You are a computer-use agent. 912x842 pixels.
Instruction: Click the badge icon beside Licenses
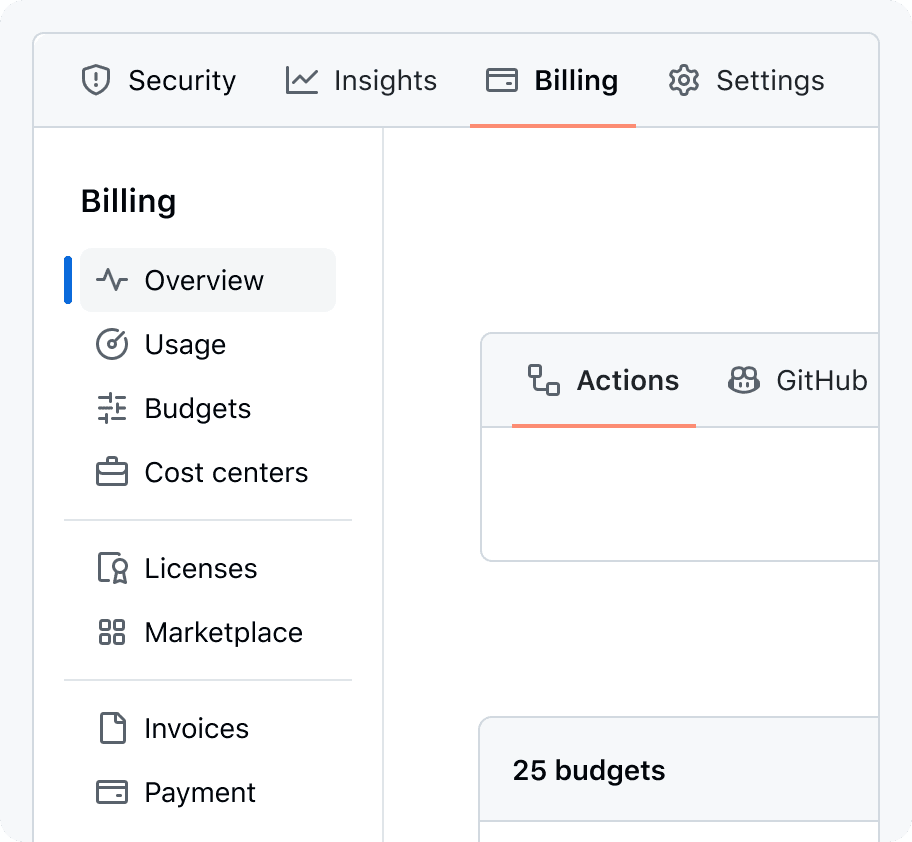coord(112,568)
